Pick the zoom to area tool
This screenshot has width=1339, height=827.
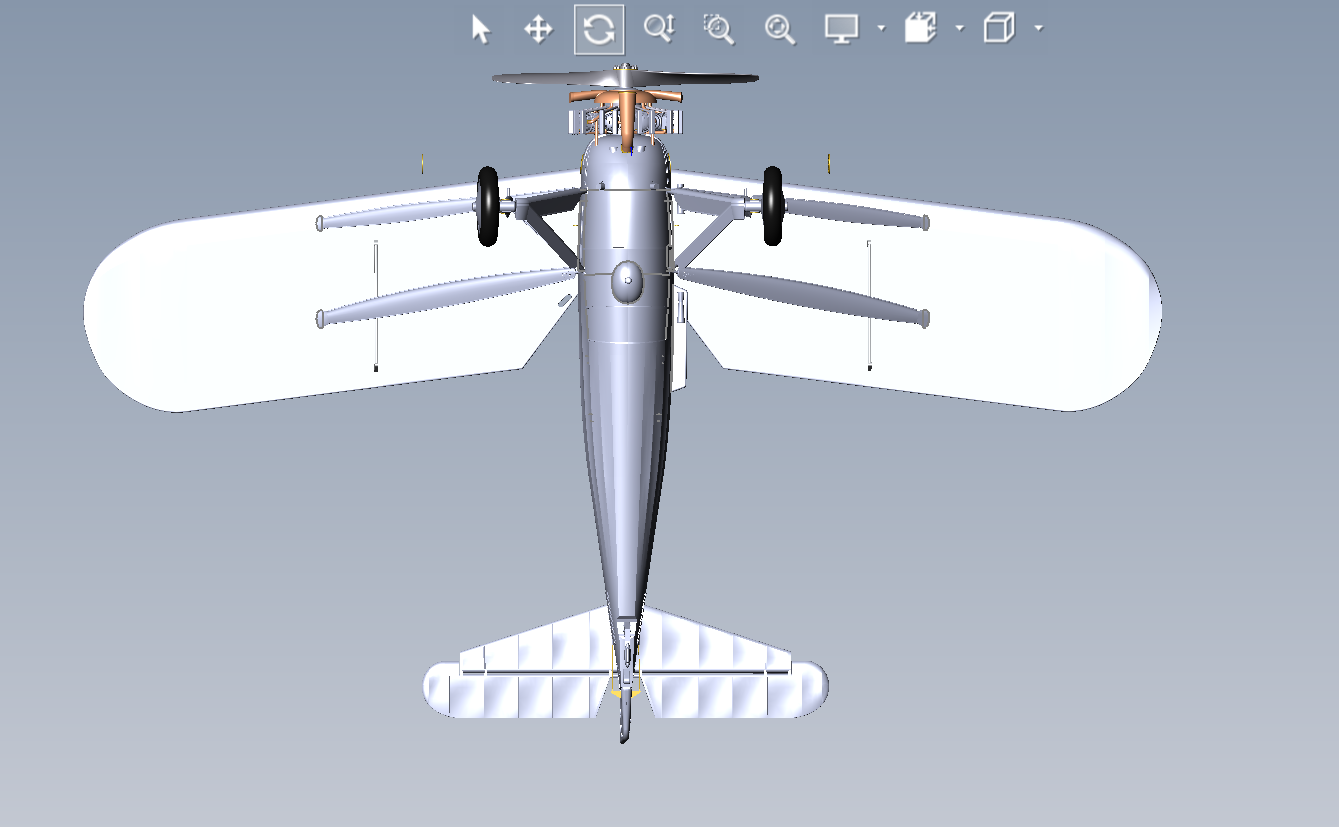(719, 29)
